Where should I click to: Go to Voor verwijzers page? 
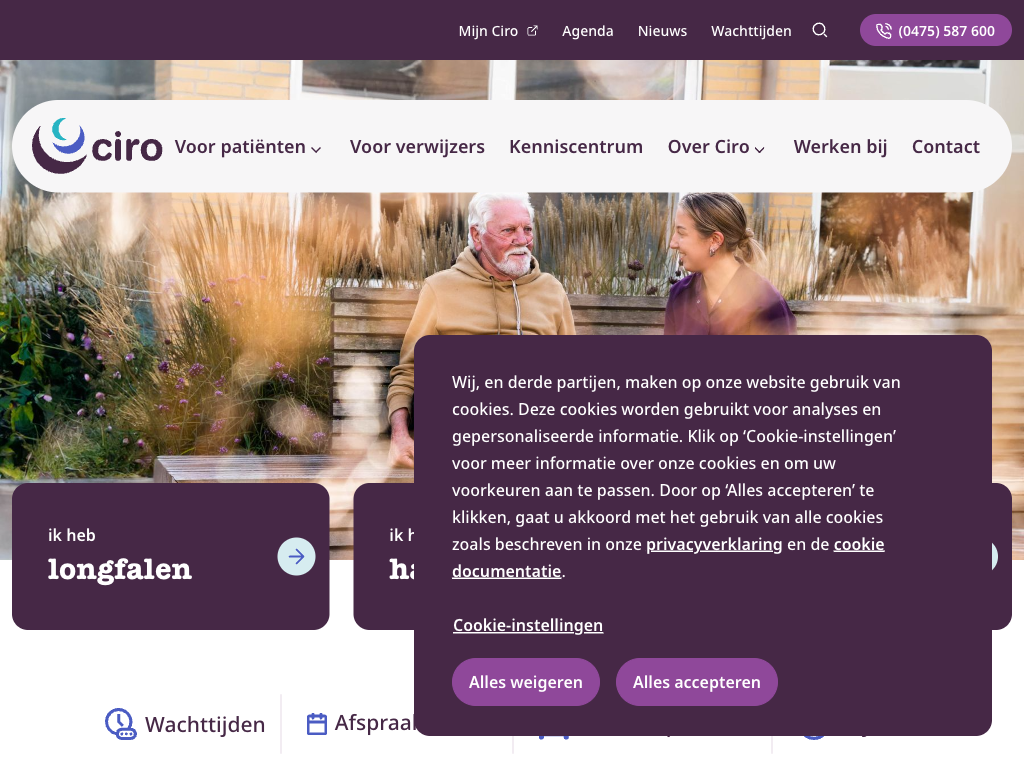click(417, 147)
